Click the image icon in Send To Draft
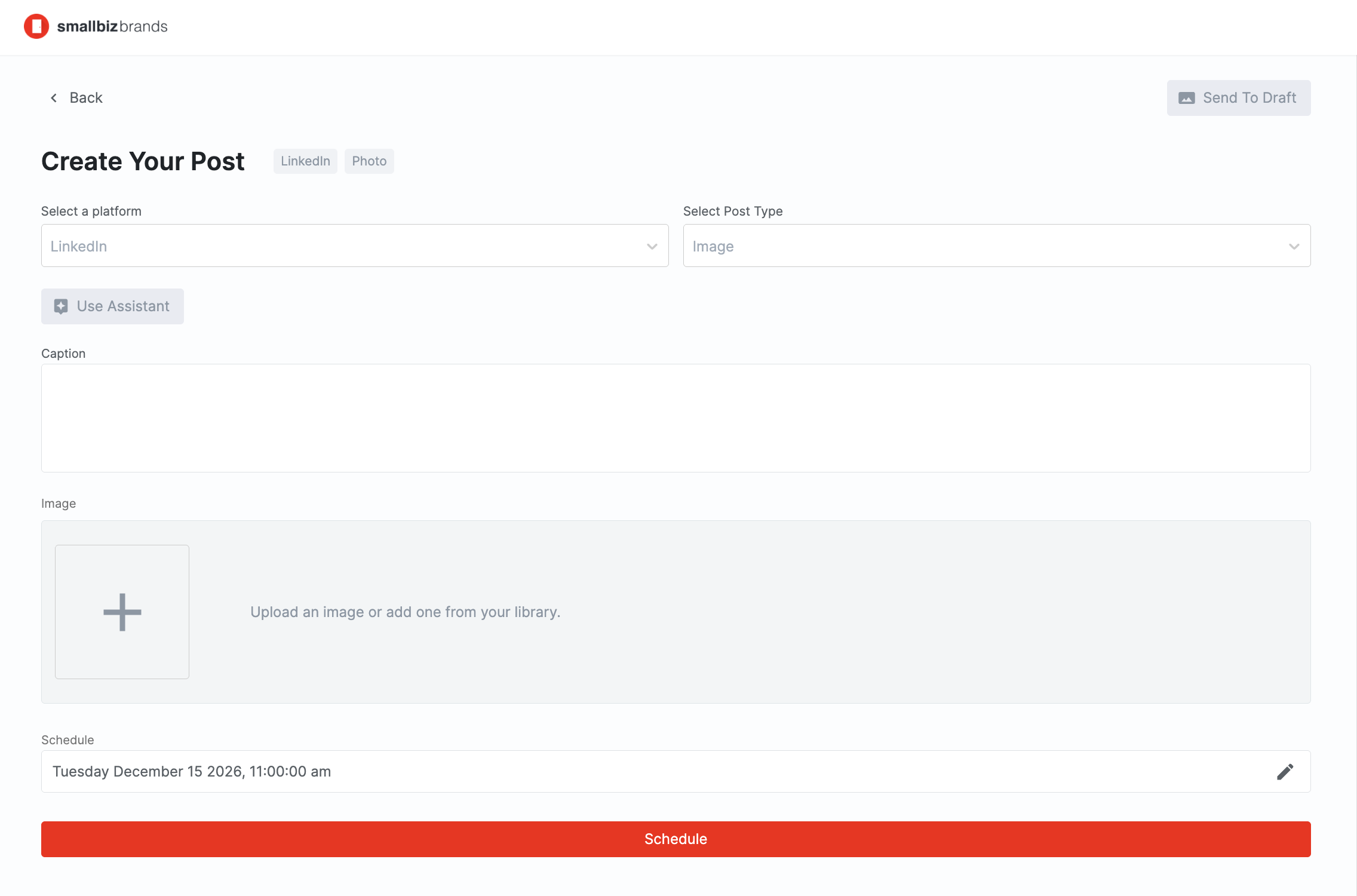 [x=1186, y=98]
